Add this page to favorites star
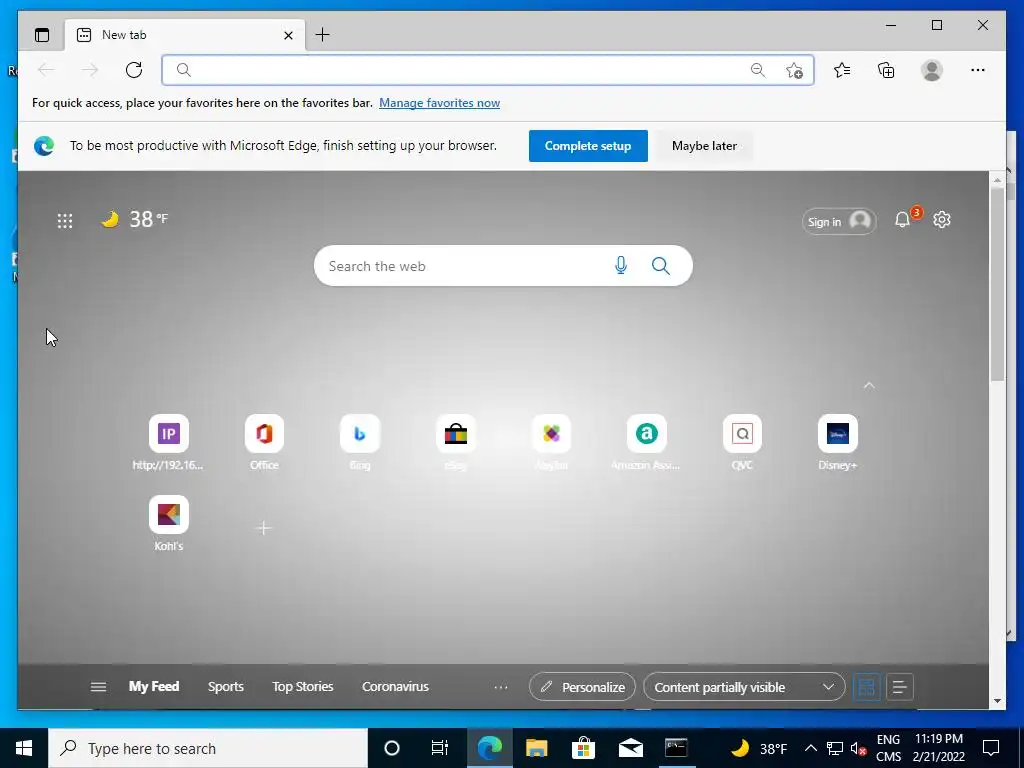 [x=794, y=70]
